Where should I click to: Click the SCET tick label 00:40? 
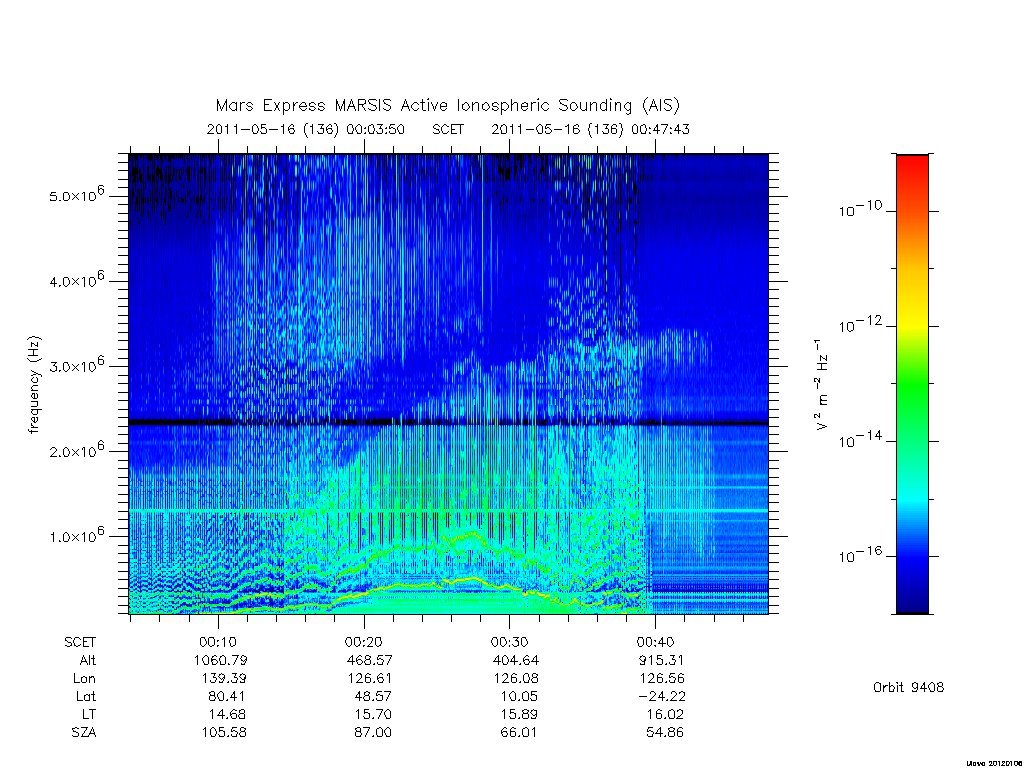click(656, 642)
